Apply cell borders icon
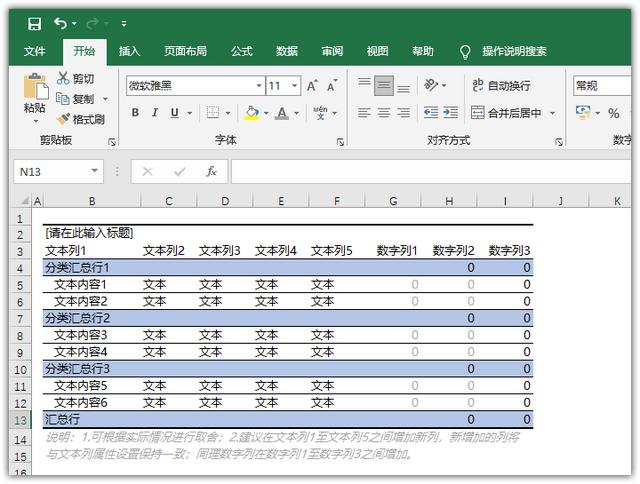 pyautogui.click(x=213, y=113)
